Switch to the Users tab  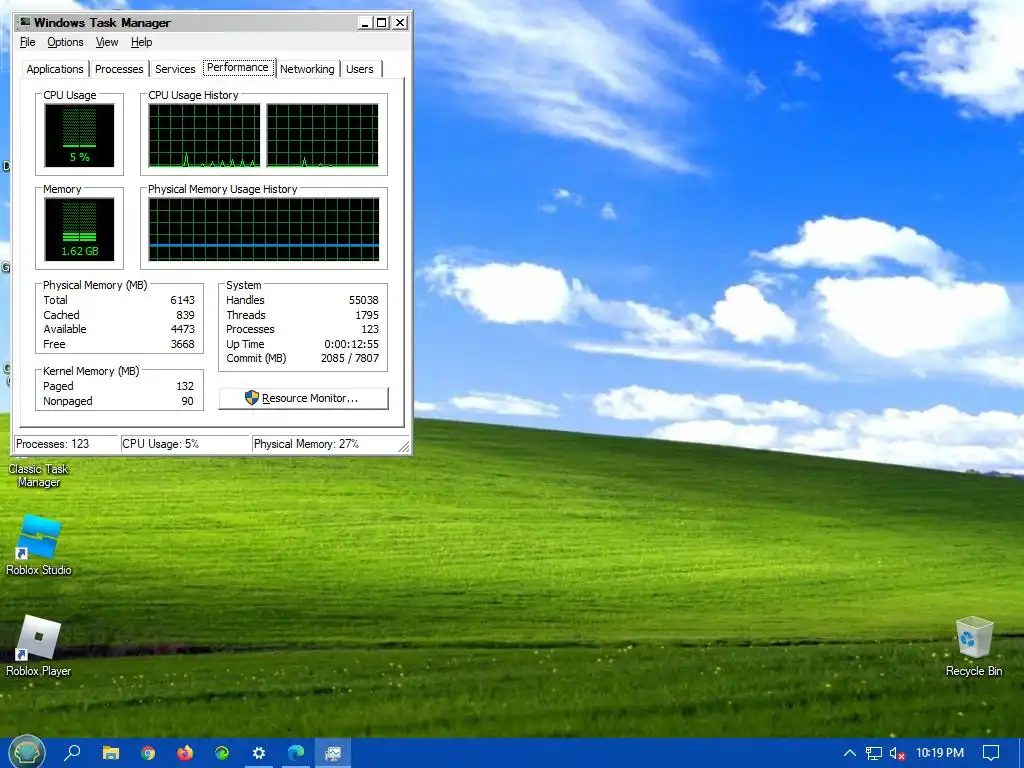[x=360, y=69]
